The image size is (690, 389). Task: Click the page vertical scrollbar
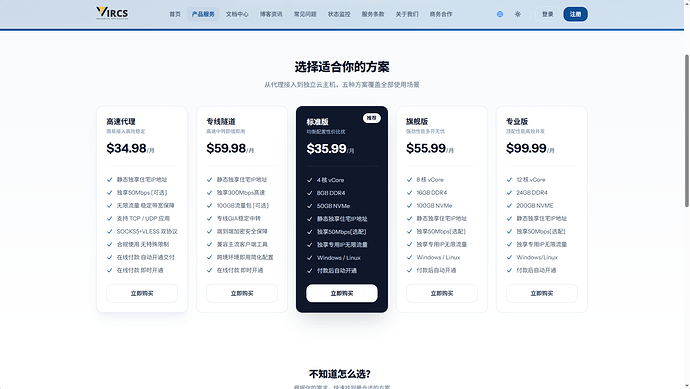(686, 131)
